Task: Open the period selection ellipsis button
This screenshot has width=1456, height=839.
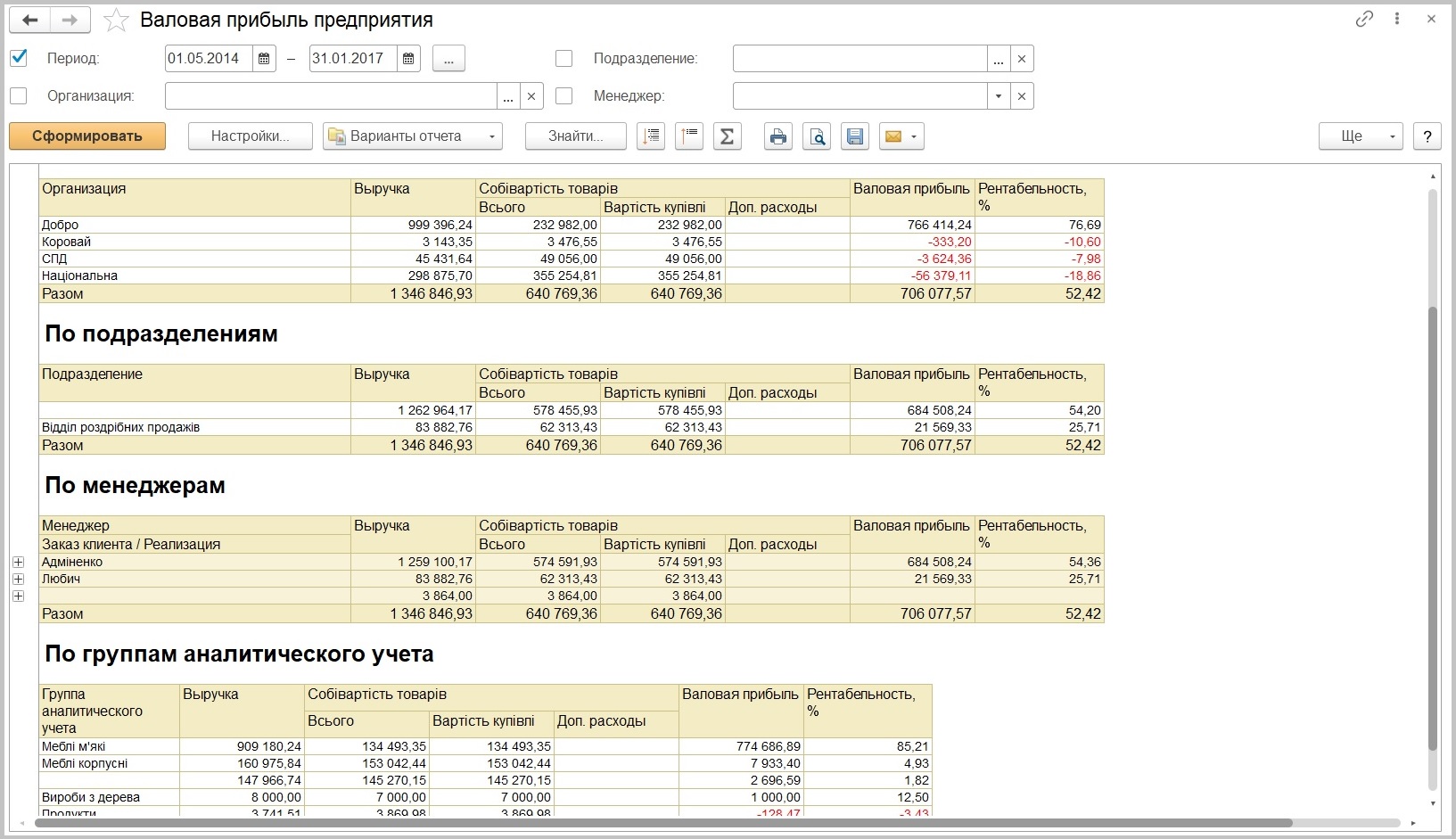Action: (448, 59)
